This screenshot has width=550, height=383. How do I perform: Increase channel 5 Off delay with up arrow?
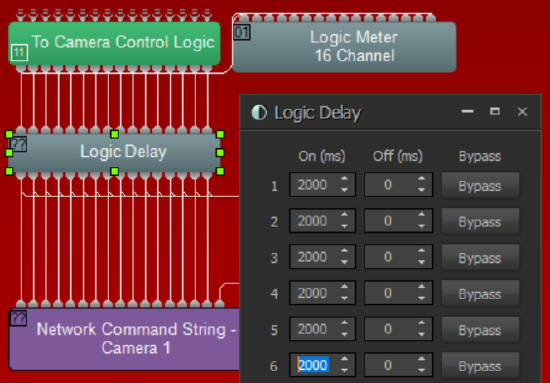[421, 323]
